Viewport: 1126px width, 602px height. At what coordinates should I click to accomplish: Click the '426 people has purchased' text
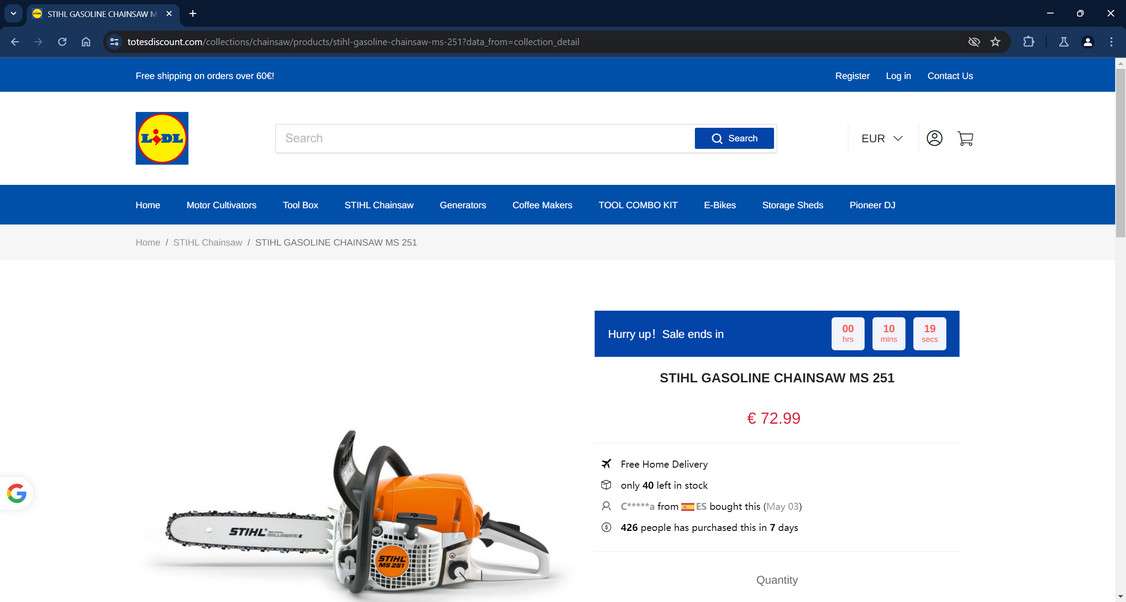[709, 527]
